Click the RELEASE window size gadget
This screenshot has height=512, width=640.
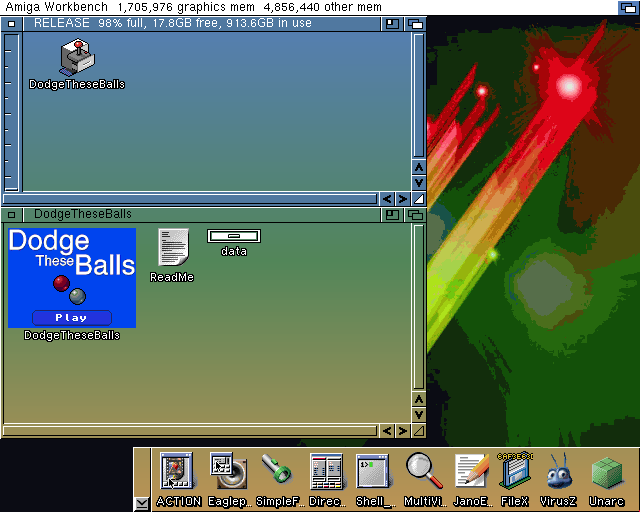(x=419, y=199)
